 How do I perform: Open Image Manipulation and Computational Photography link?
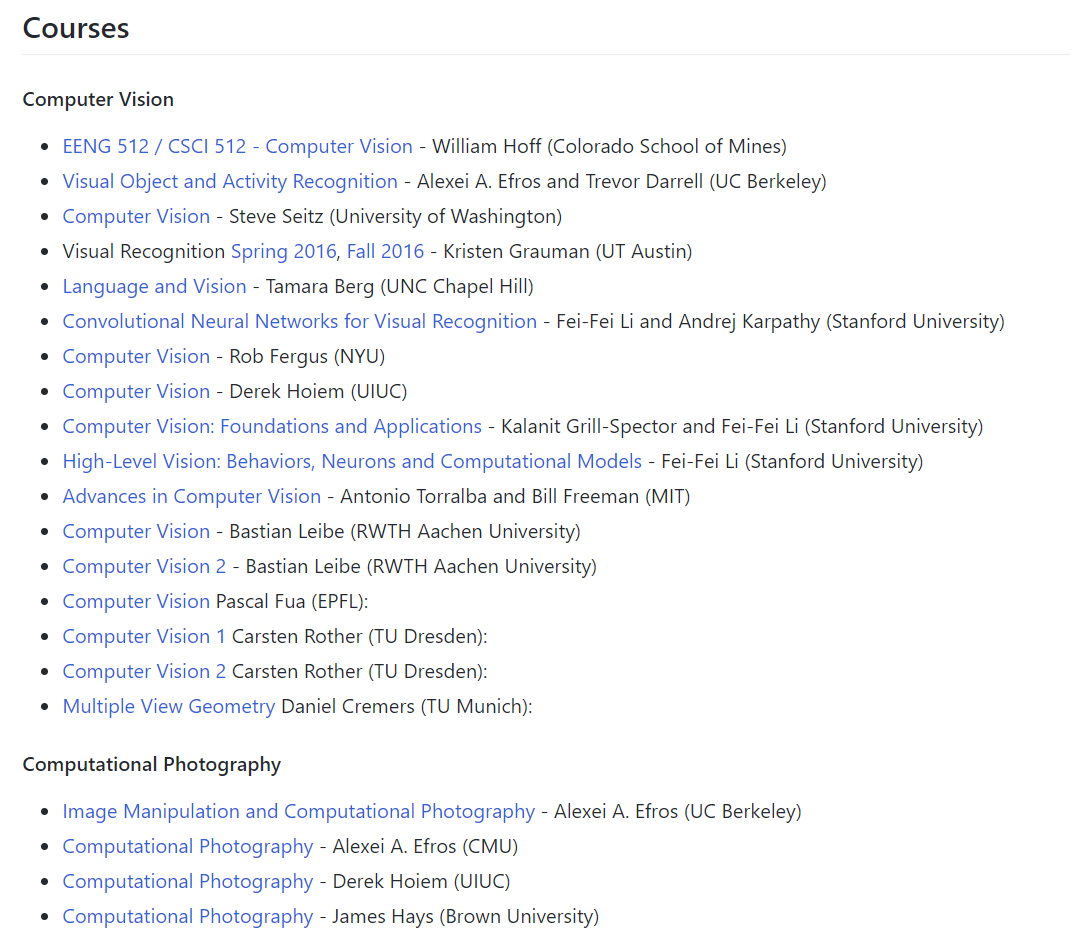pyautogui.click(x=299, y=812)
